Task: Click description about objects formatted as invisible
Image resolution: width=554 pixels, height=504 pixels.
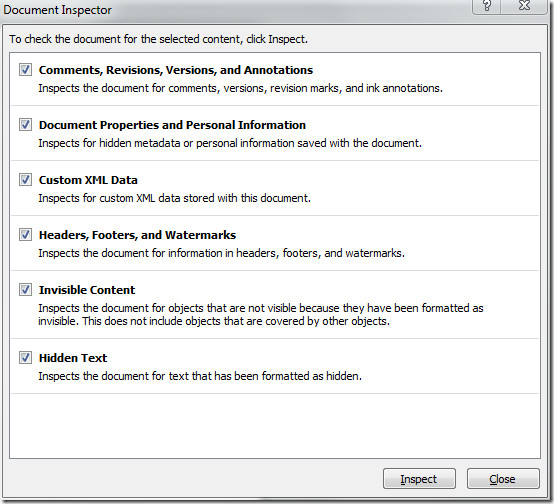Action: tap(261, 315)
